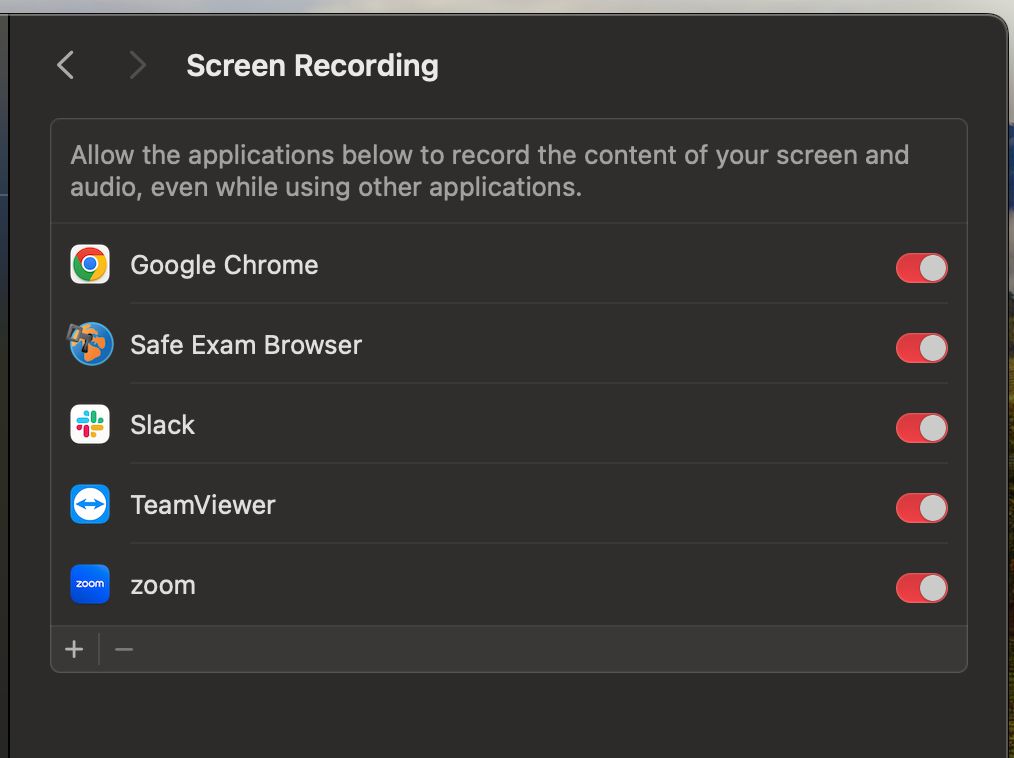Toggle screen recording for Safe Exam Browser
This screenshot has height=758, width=1014.
click(x=922, y=348)
